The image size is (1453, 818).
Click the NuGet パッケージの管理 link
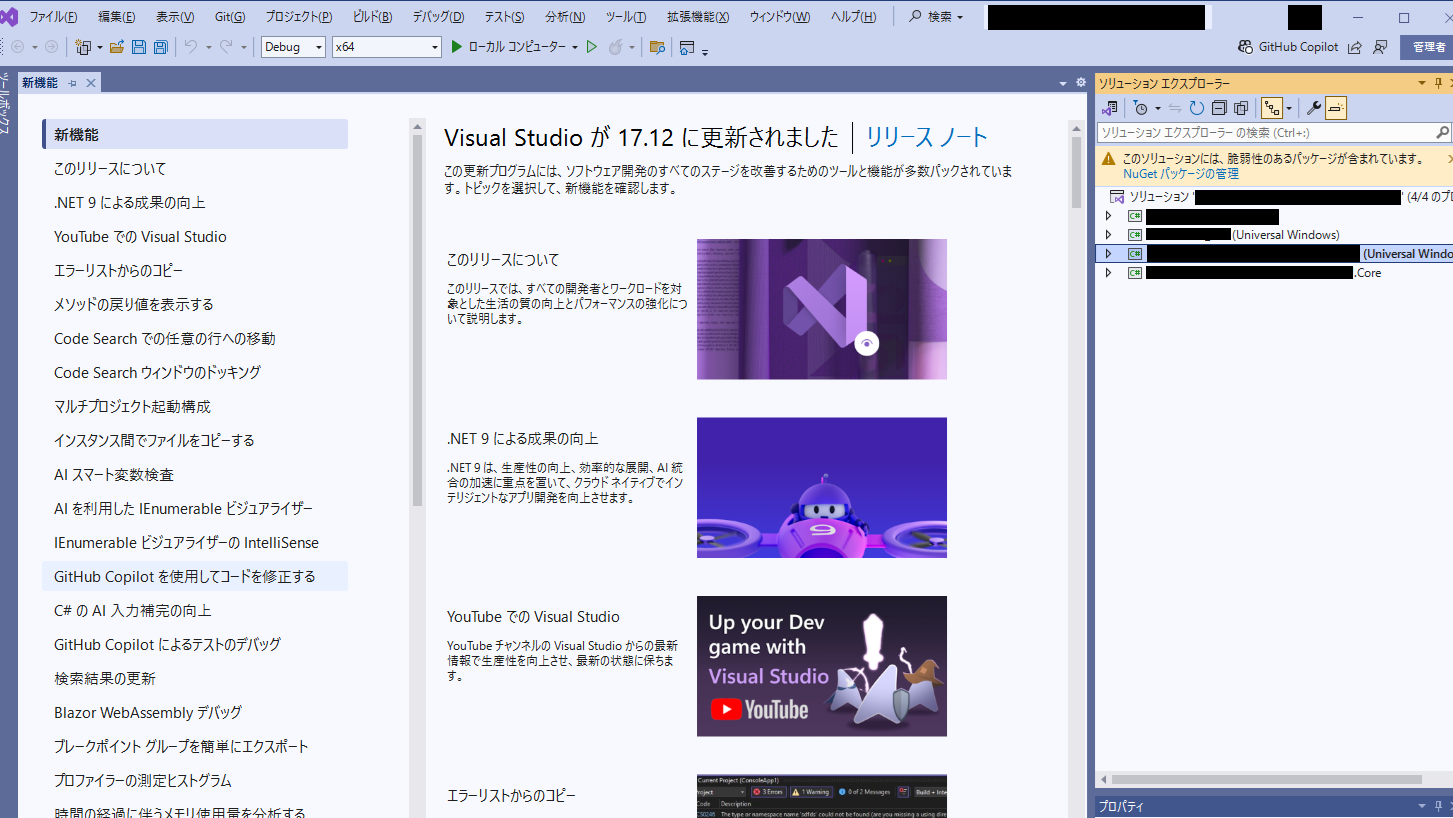[1181, 174]
